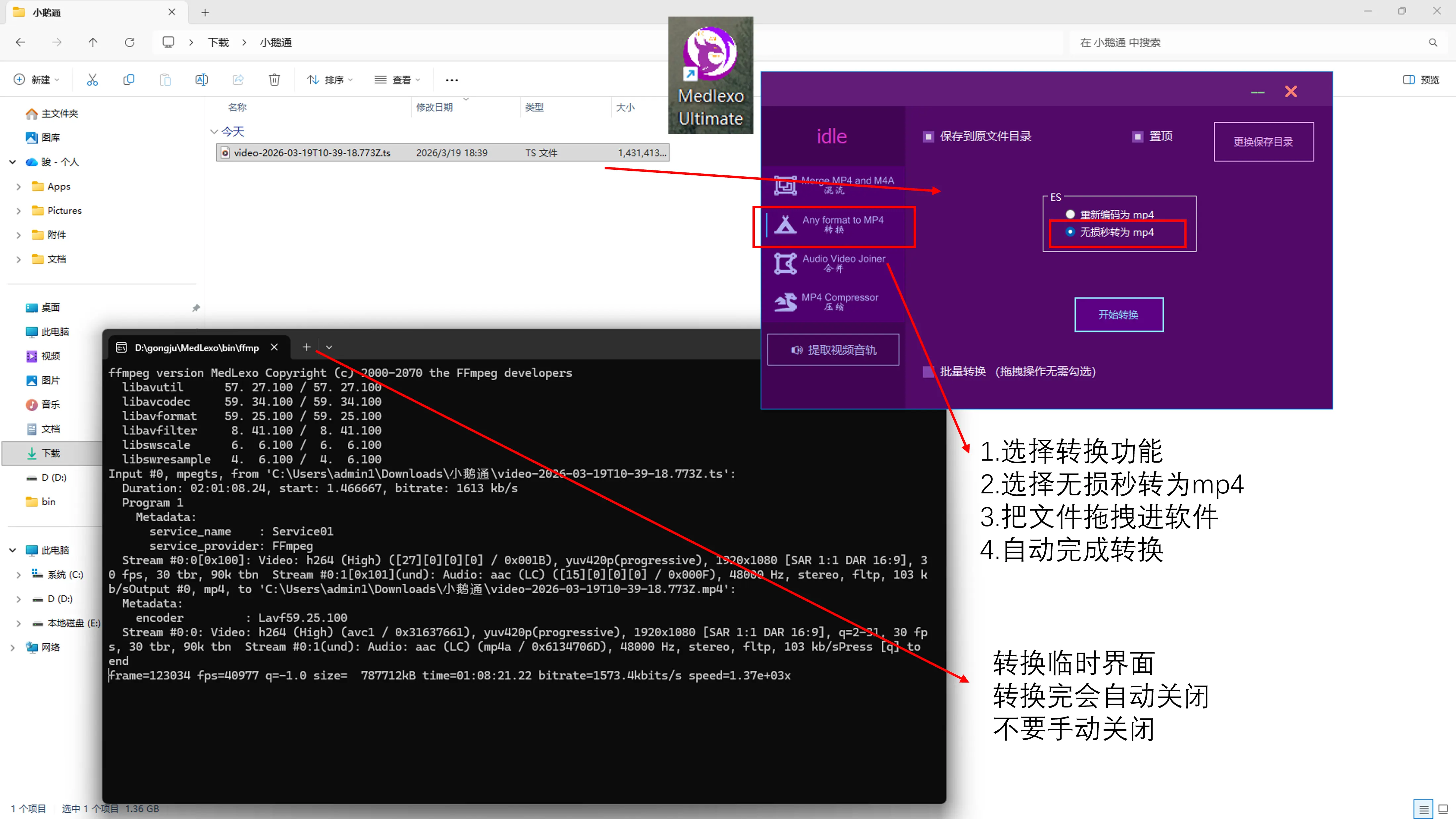The image size is (1456, 819).
Task: Open the MP4 Compressor tool
Action: click(834, 302)
